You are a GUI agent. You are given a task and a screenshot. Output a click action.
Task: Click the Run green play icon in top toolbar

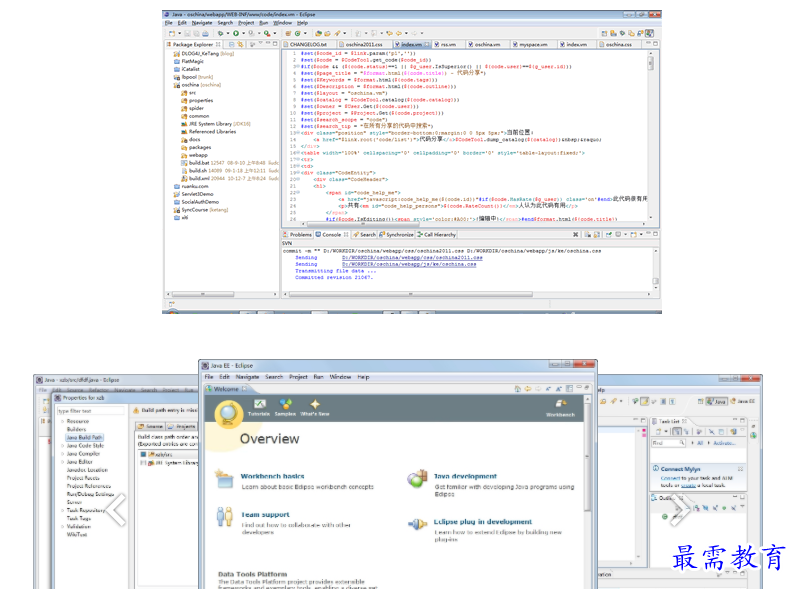click(236, 33)
